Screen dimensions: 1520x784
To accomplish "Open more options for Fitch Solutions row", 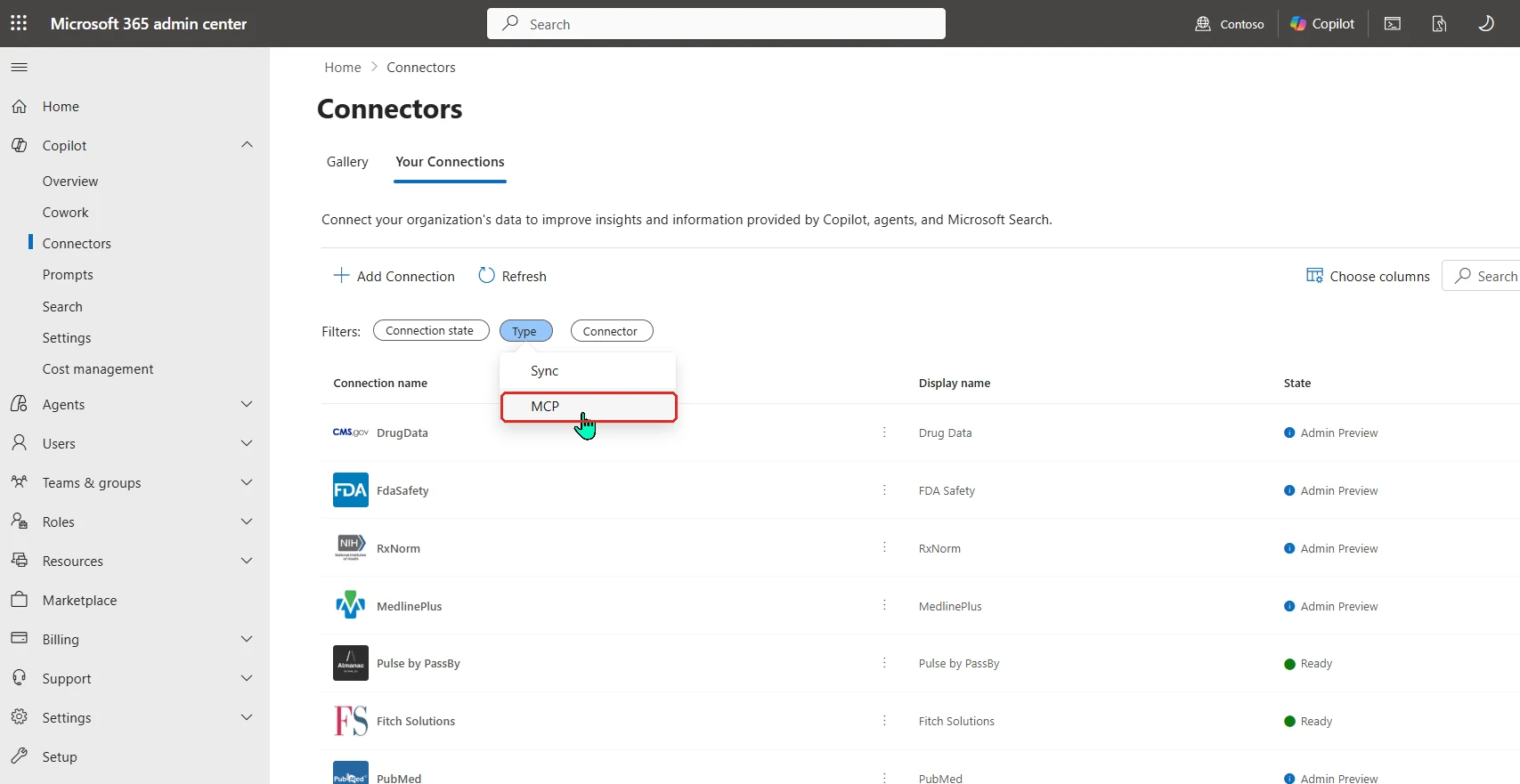I will click(x=884, y=722).
